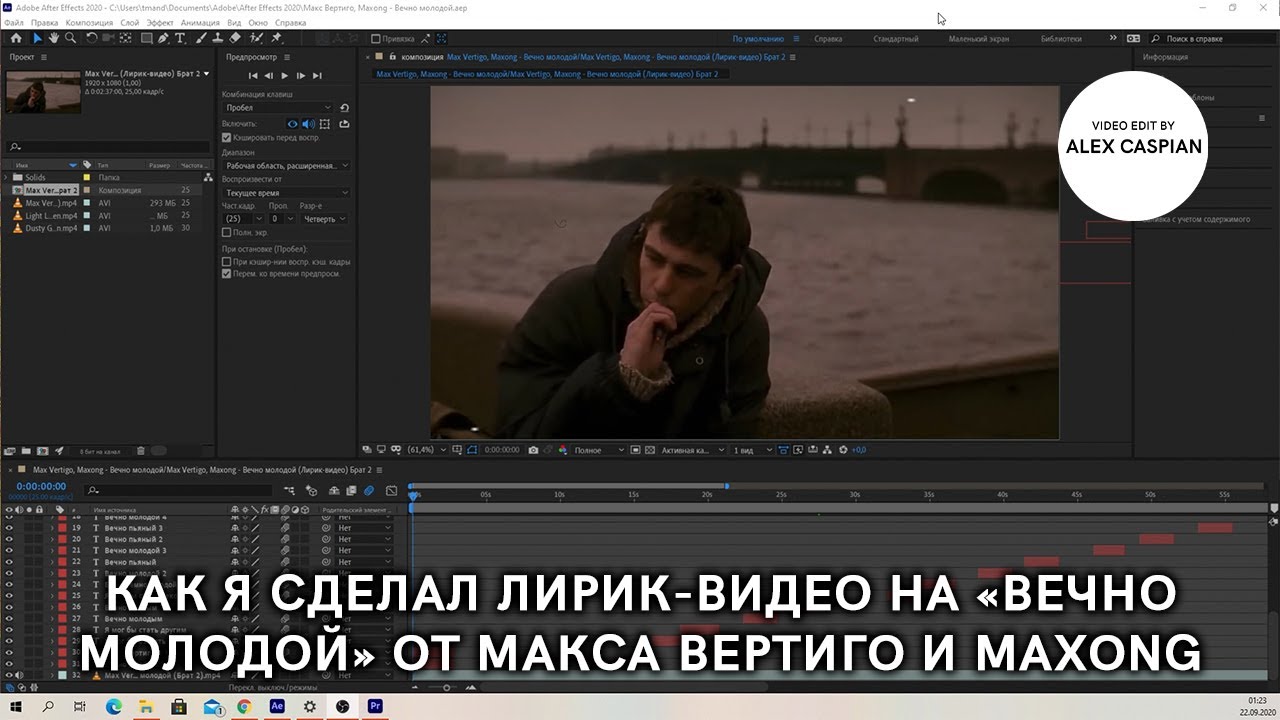This screenshot has height=720, width=1280.
Task: Open the 'Текущее время' play-from dropdown
Action: (x=286, y=193)
